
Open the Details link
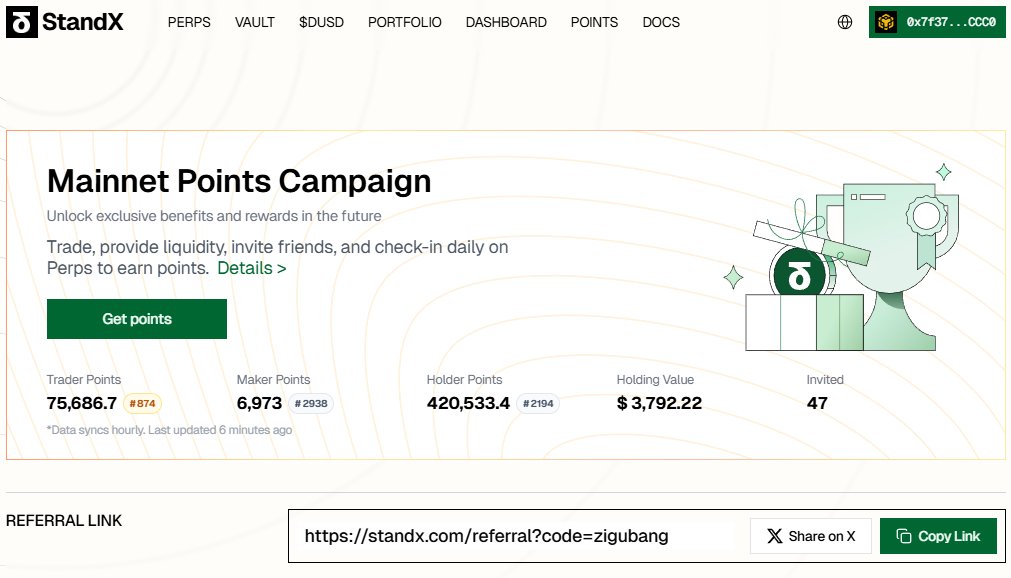251,268
